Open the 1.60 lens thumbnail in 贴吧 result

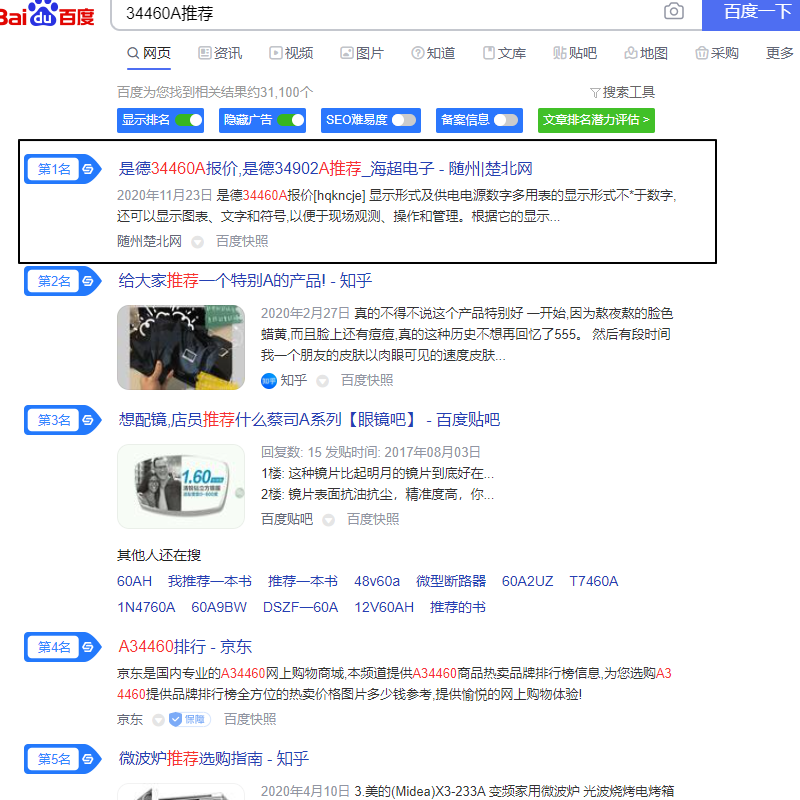[x=181, y=486]
